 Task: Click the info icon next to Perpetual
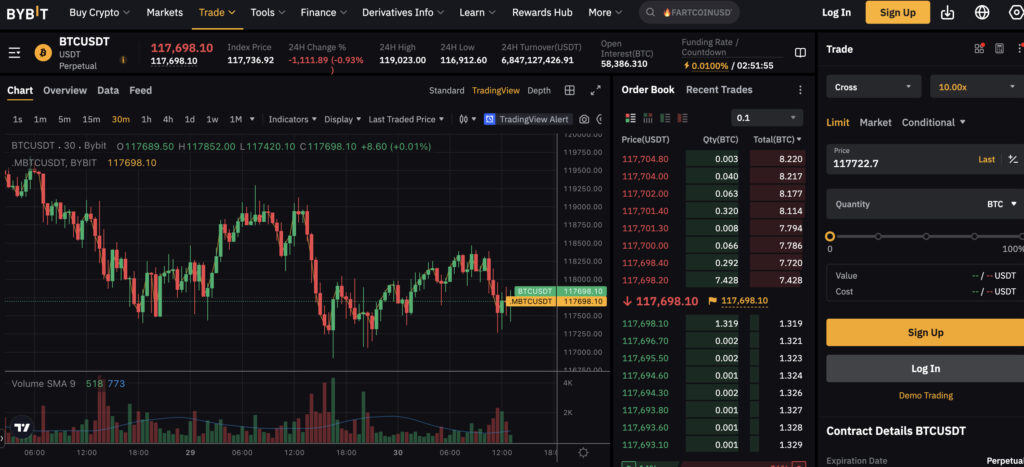click(x=123, y=60)
